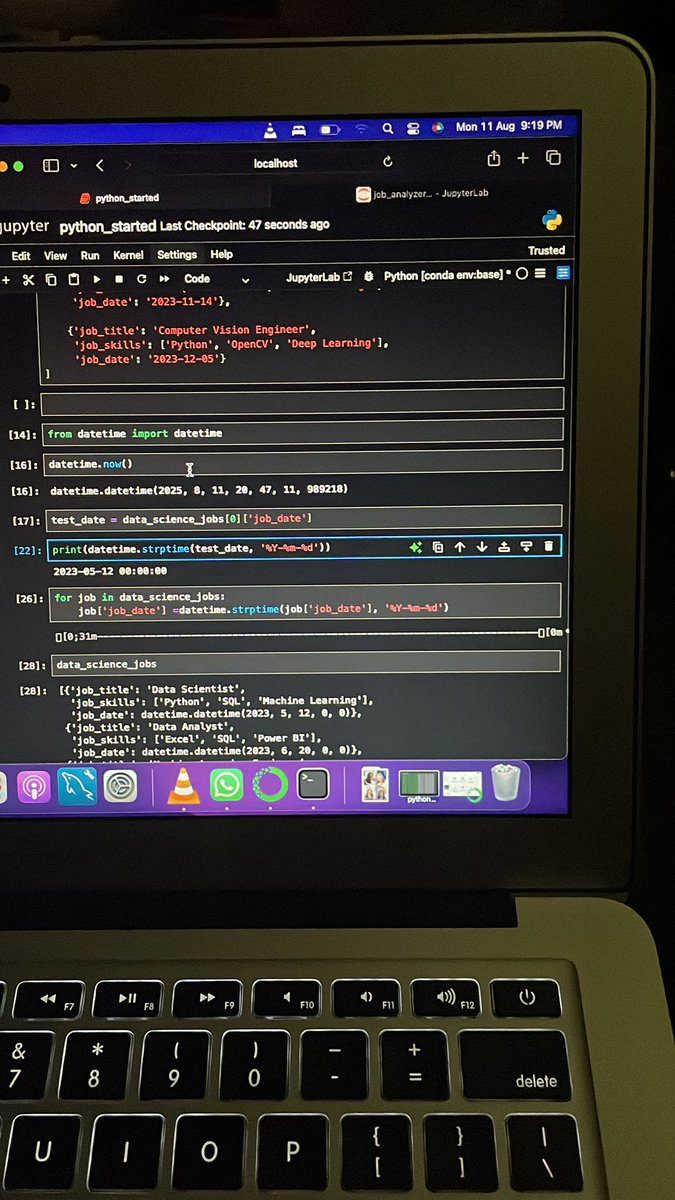Click the kernel status circle indicator
The height and width of the screenshot is (1200, 675).
click(x=521, y=274)
